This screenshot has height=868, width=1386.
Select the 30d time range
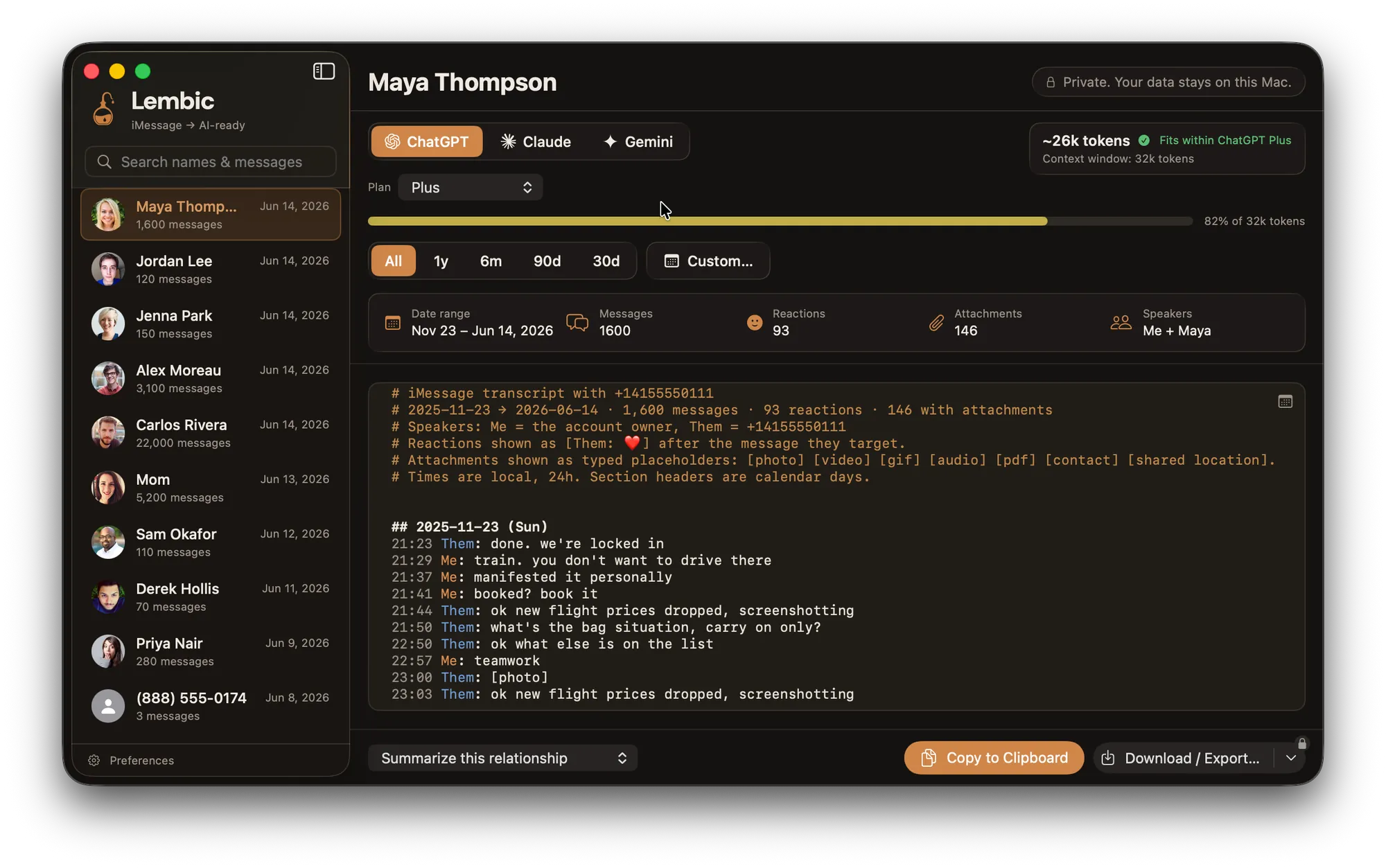606,260
